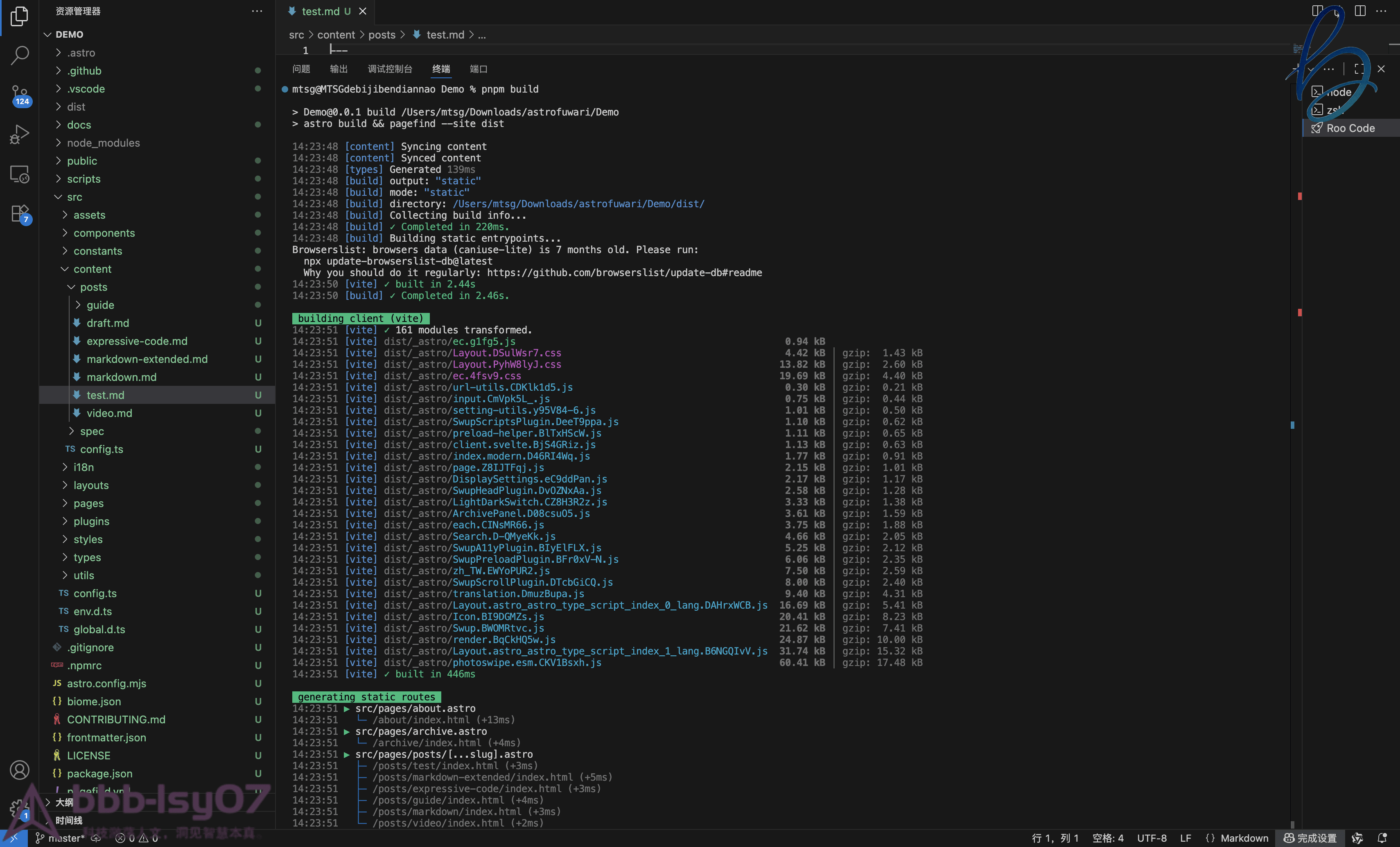
Task: Expand the 时间线 timeline section
Action: [68, 820]
